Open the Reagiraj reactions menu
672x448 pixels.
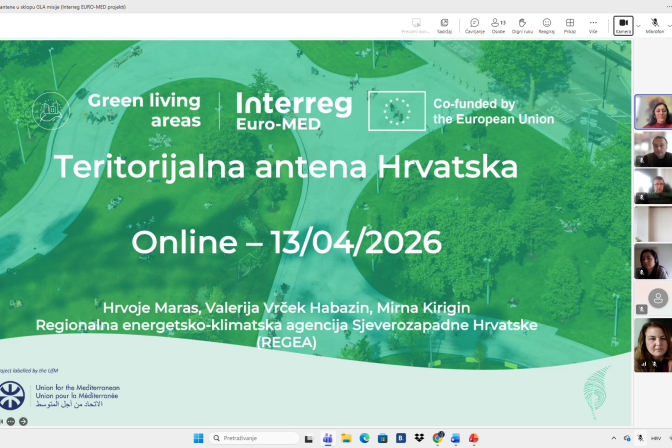pyautogui.click(x=546, y=26)
